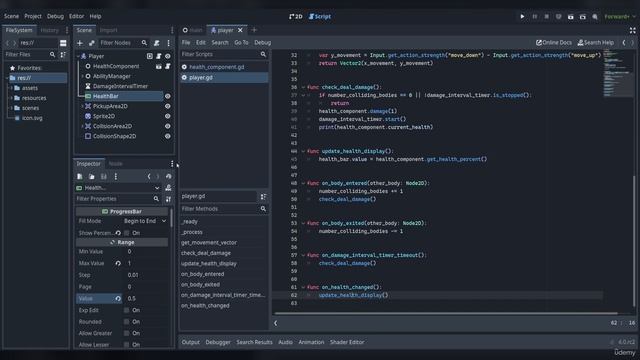This screenshot has height=360, width=640.
Task: Switch to the Node tab
Action: coord(116,164)
